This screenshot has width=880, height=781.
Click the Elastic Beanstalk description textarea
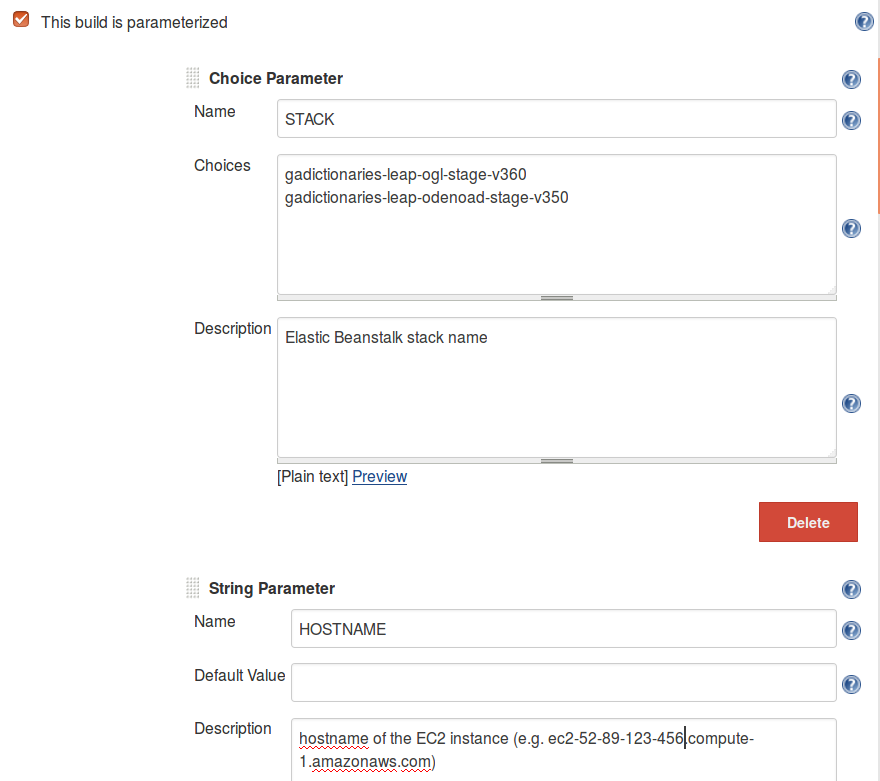556,386
